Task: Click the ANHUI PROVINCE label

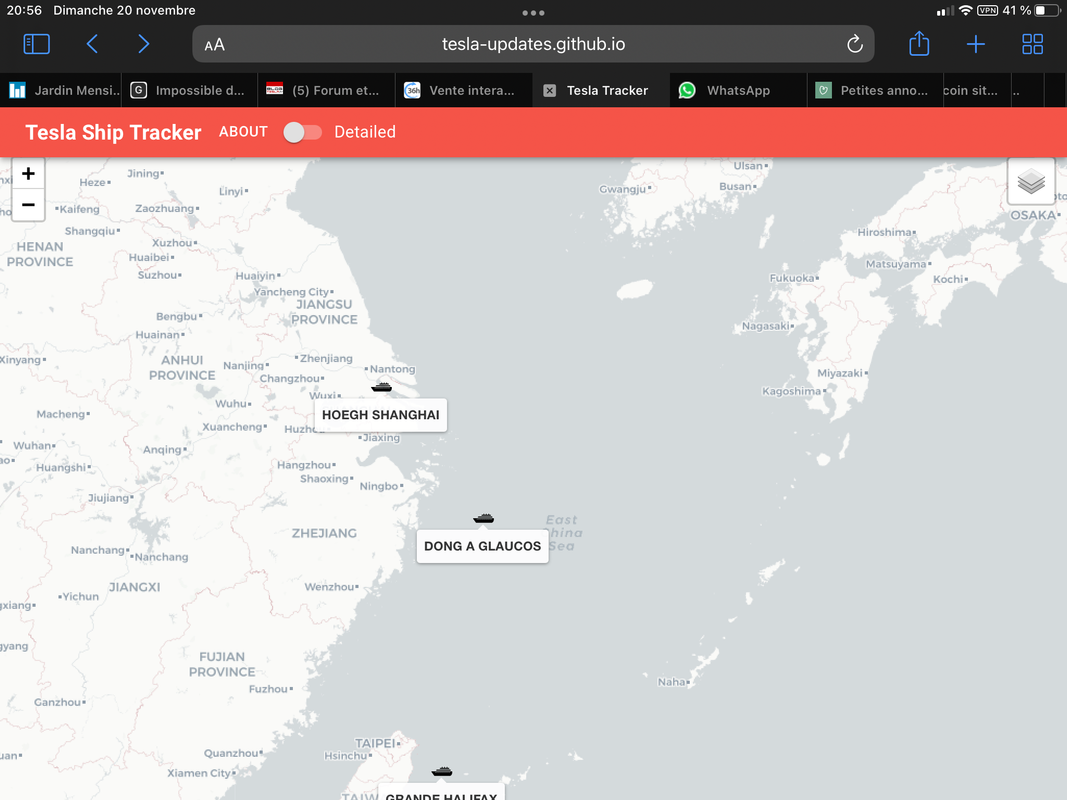Action: [182, 368]
